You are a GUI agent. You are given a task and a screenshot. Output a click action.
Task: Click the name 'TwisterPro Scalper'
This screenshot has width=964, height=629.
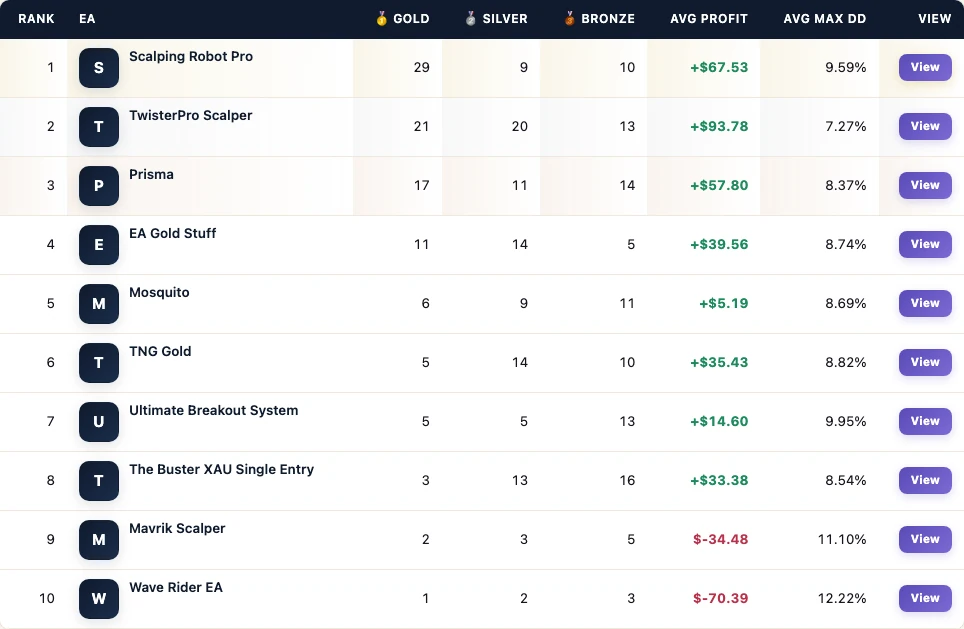coord(191,116)
